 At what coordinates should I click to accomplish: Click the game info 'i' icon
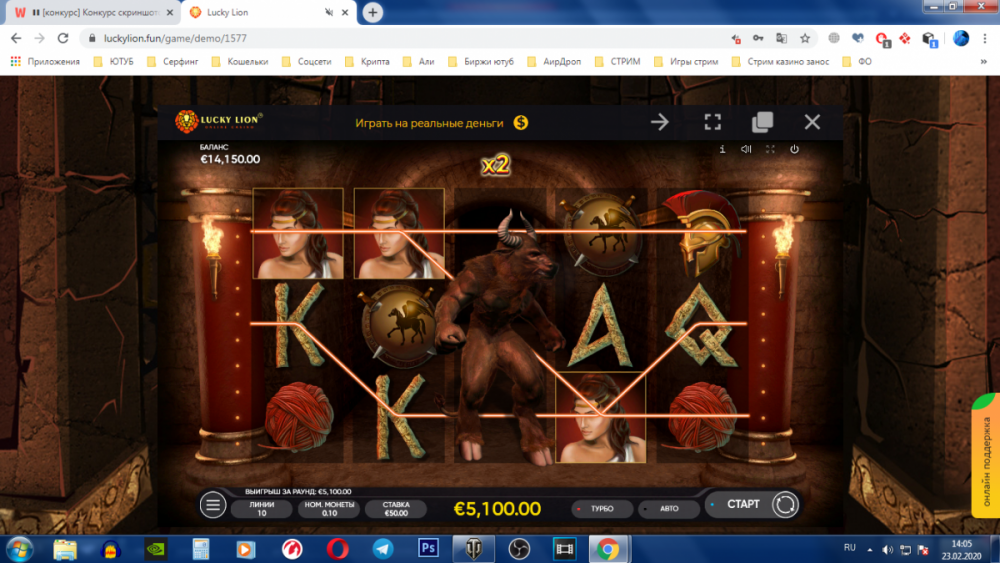(x=722, y=149)
